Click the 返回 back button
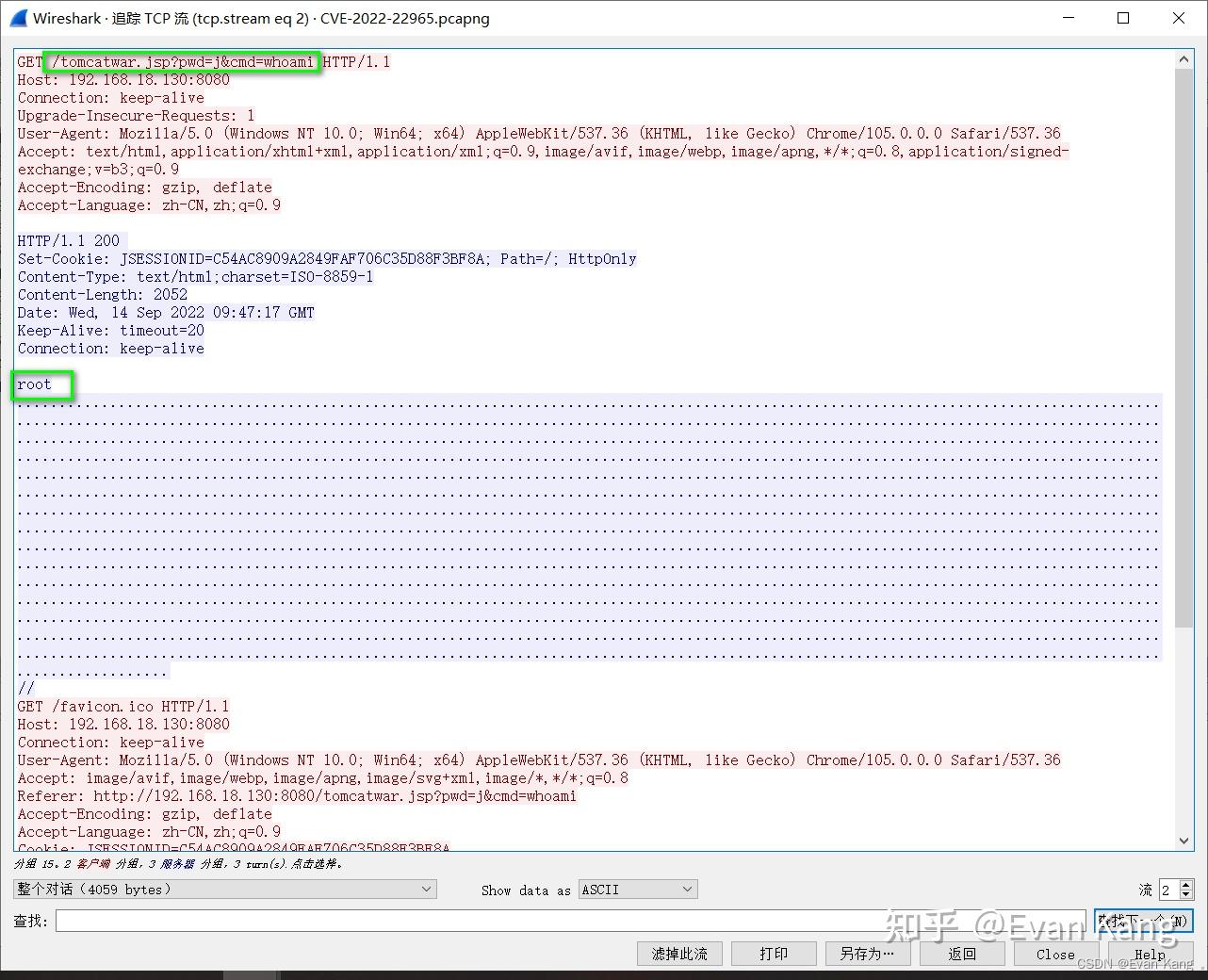1208x980 pixels. [961, 954]
